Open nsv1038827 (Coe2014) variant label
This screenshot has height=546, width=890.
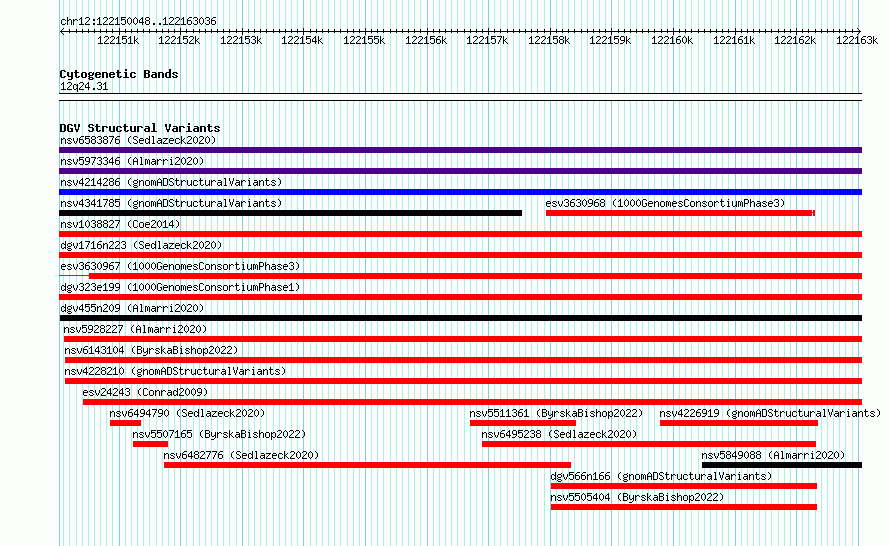click(x=120, y=224)
